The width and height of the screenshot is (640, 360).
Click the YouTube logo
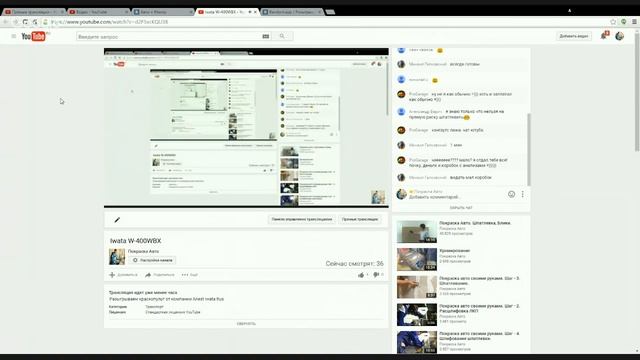pos(34,36)
